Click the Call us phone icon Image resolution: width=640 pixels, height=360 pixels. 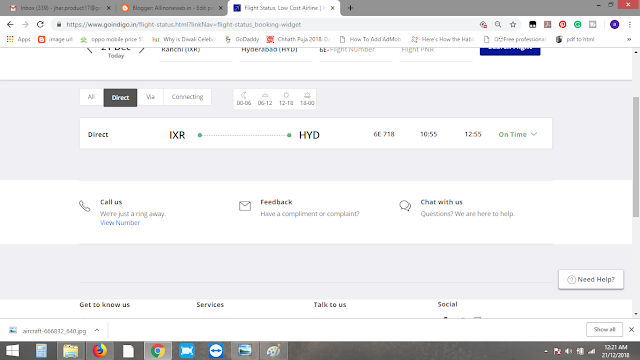click(84, 206)
